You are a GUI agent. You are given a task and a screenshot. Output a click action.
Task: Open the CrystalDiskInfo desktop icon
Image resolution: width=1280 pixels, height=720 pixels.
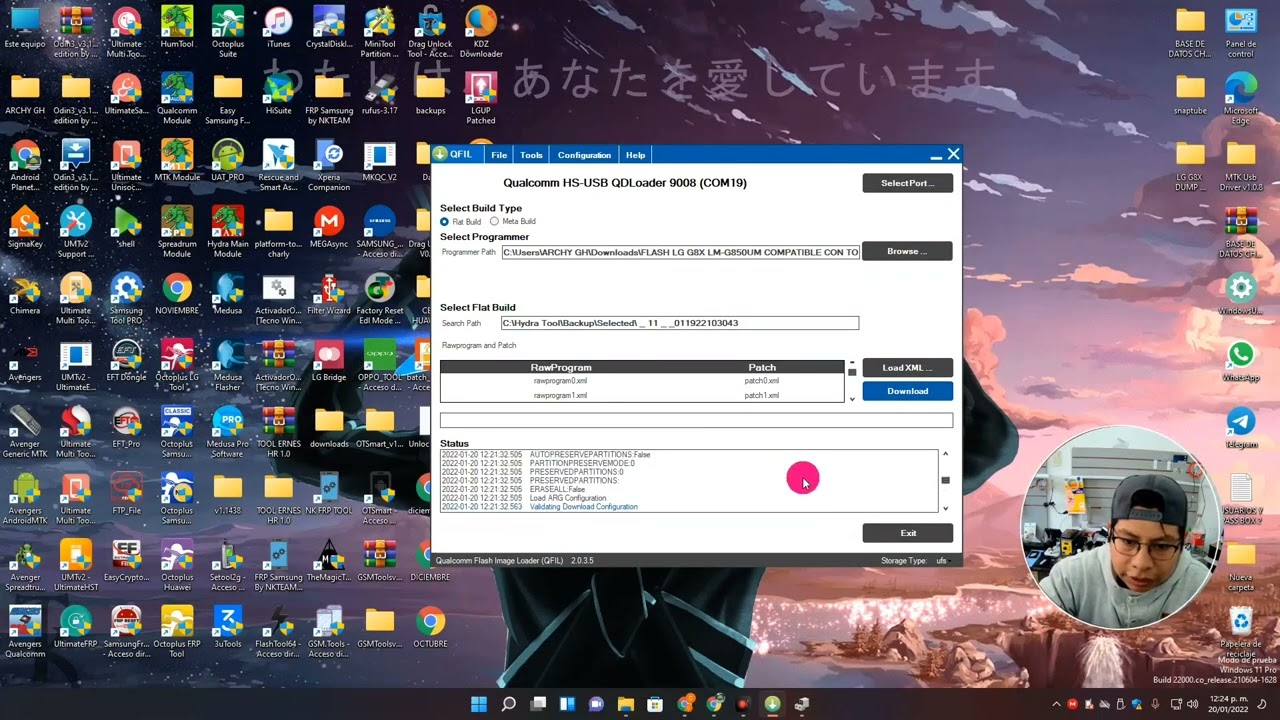tap(329, 27)
